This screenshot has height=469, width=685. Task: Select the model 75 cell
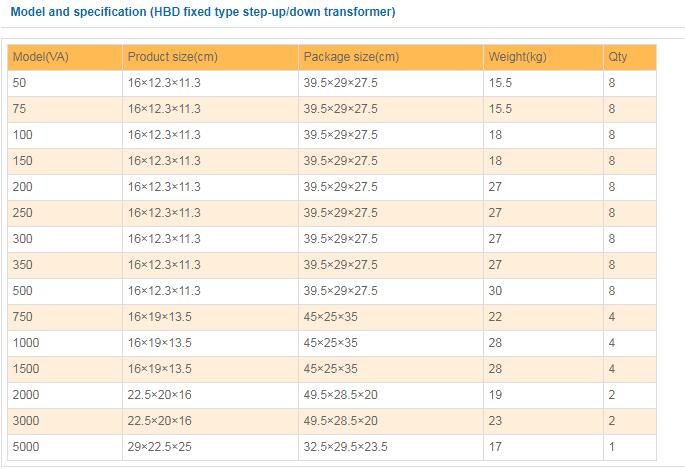(65, 109)
